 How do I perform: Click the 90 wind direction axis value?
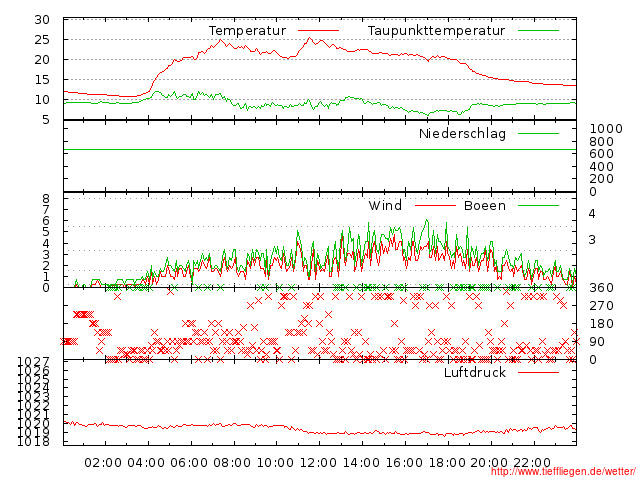point(597,342)
